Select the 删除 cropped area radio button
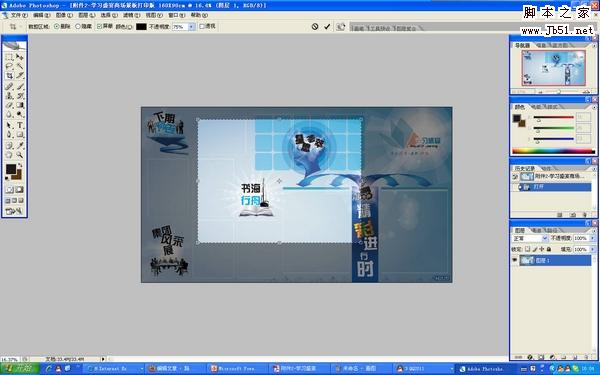600x375 pixels. click(x=57, y=26)
